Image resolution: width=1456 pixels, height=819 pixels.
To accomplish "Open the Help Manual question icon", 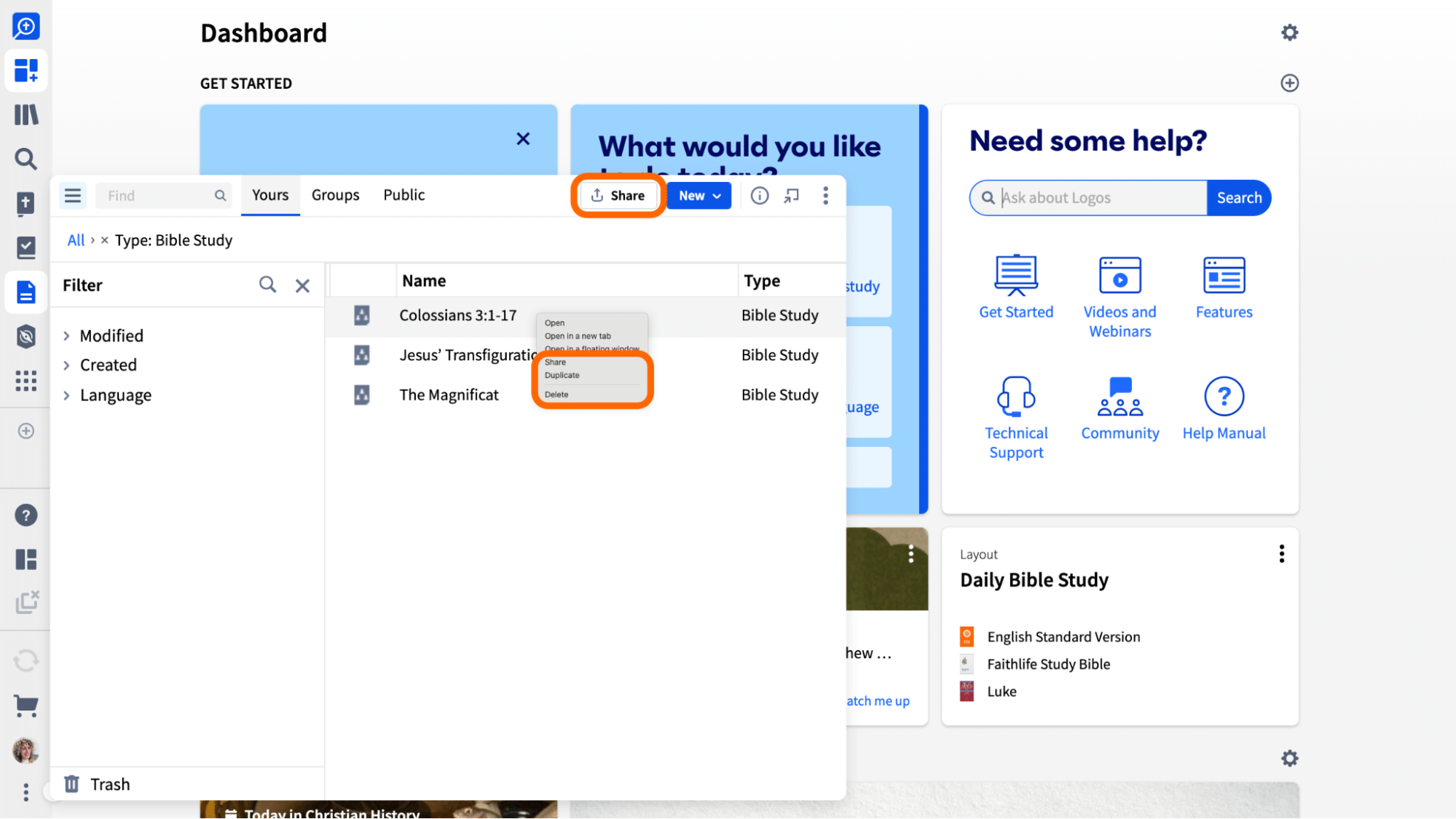I will (1224, 397).
